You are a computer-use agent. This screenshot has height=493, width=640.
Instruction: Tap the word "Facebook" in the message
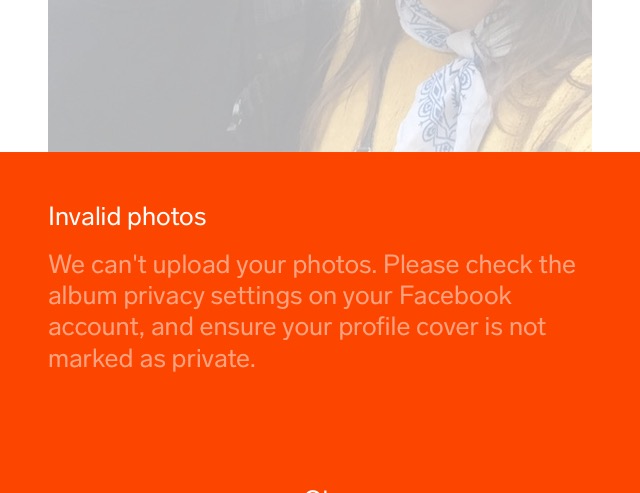(x=455, y=295)
